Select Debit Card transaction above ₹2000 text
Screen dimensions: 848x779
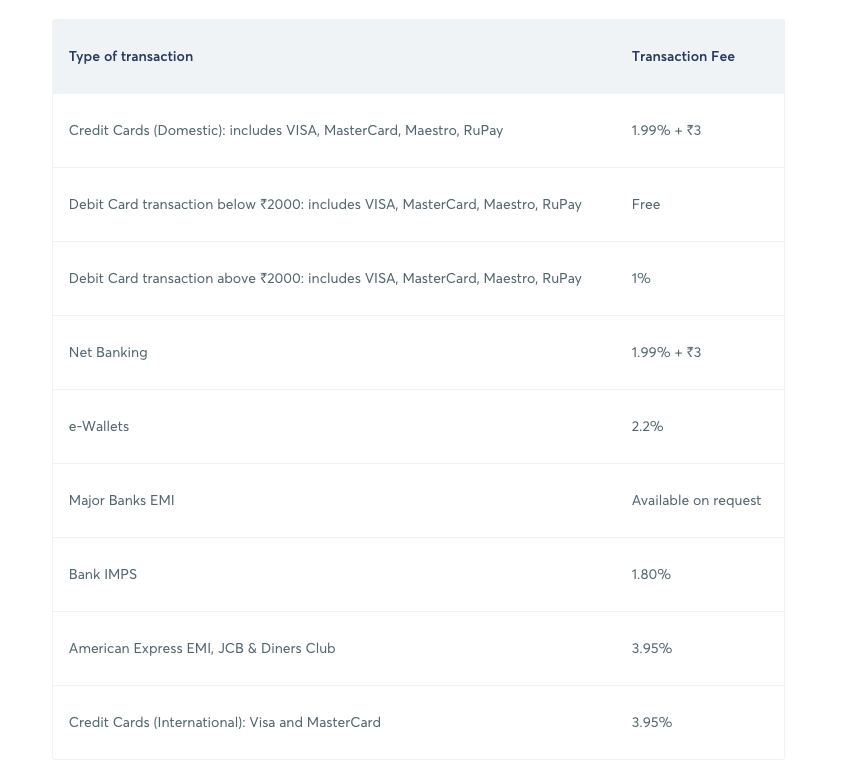coord(325,279)
